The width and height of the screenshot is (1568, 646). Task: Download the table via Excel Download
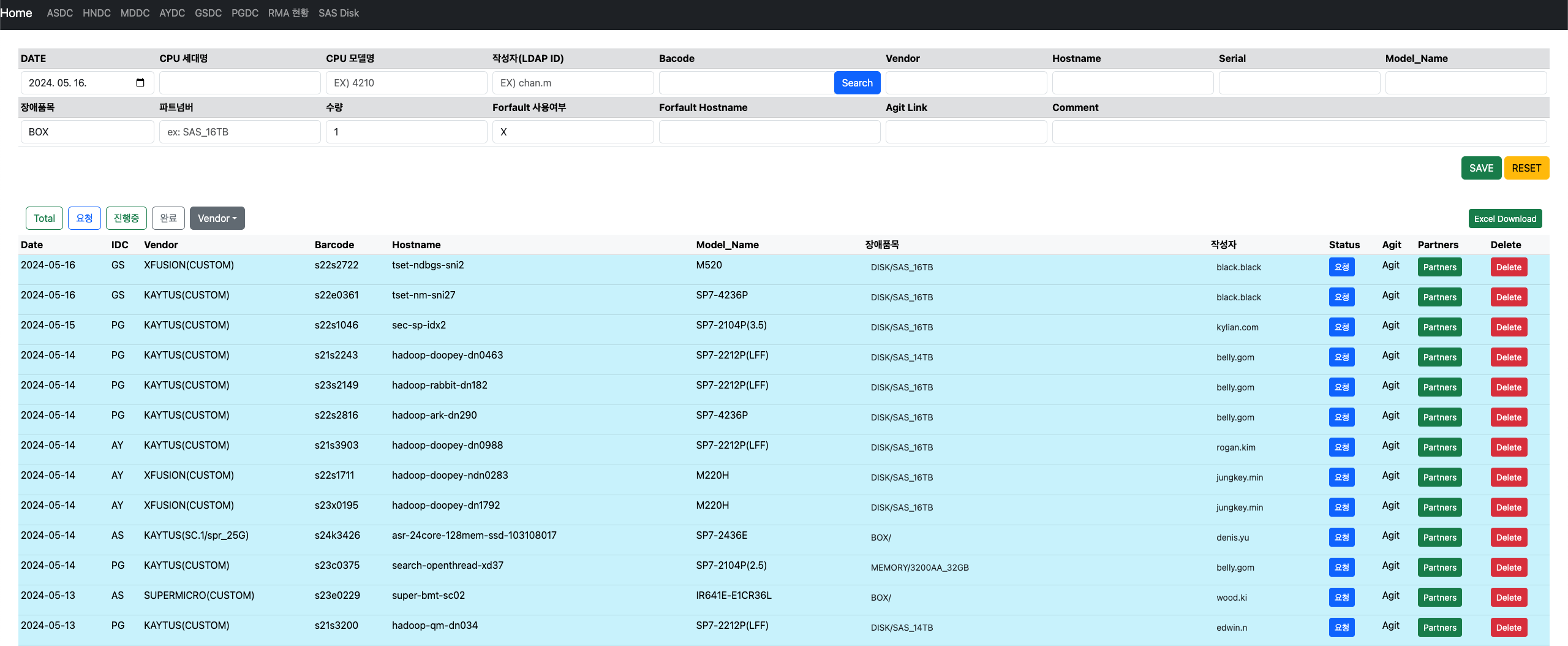click(x=1505, y=219)
